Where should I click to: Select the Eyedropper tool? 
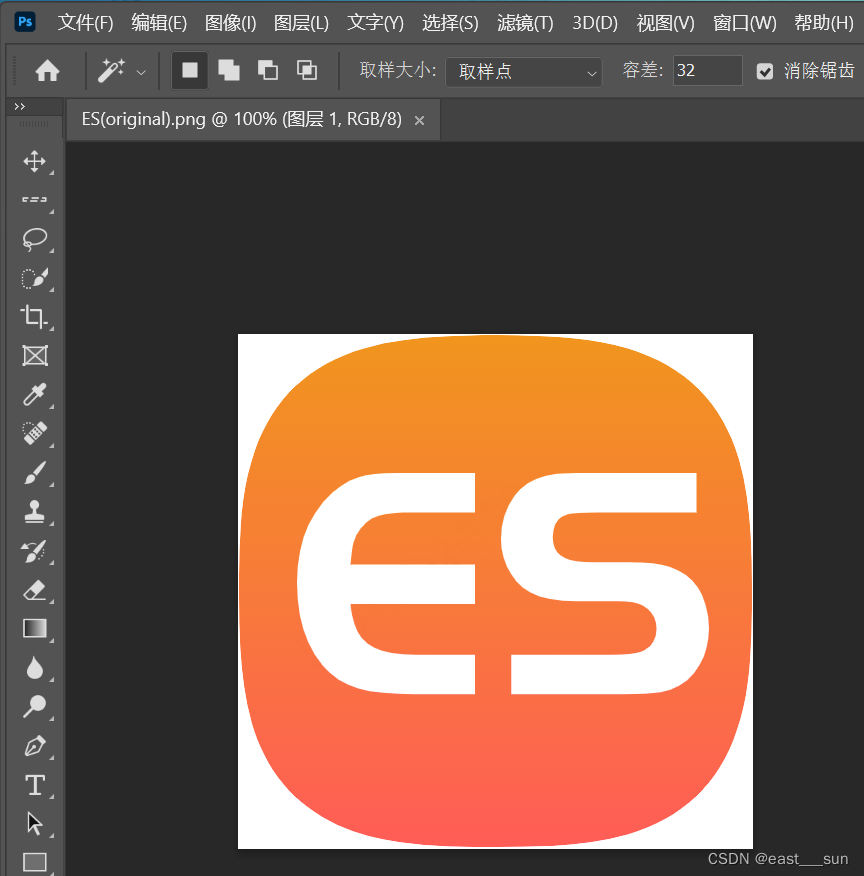(34, 394)
